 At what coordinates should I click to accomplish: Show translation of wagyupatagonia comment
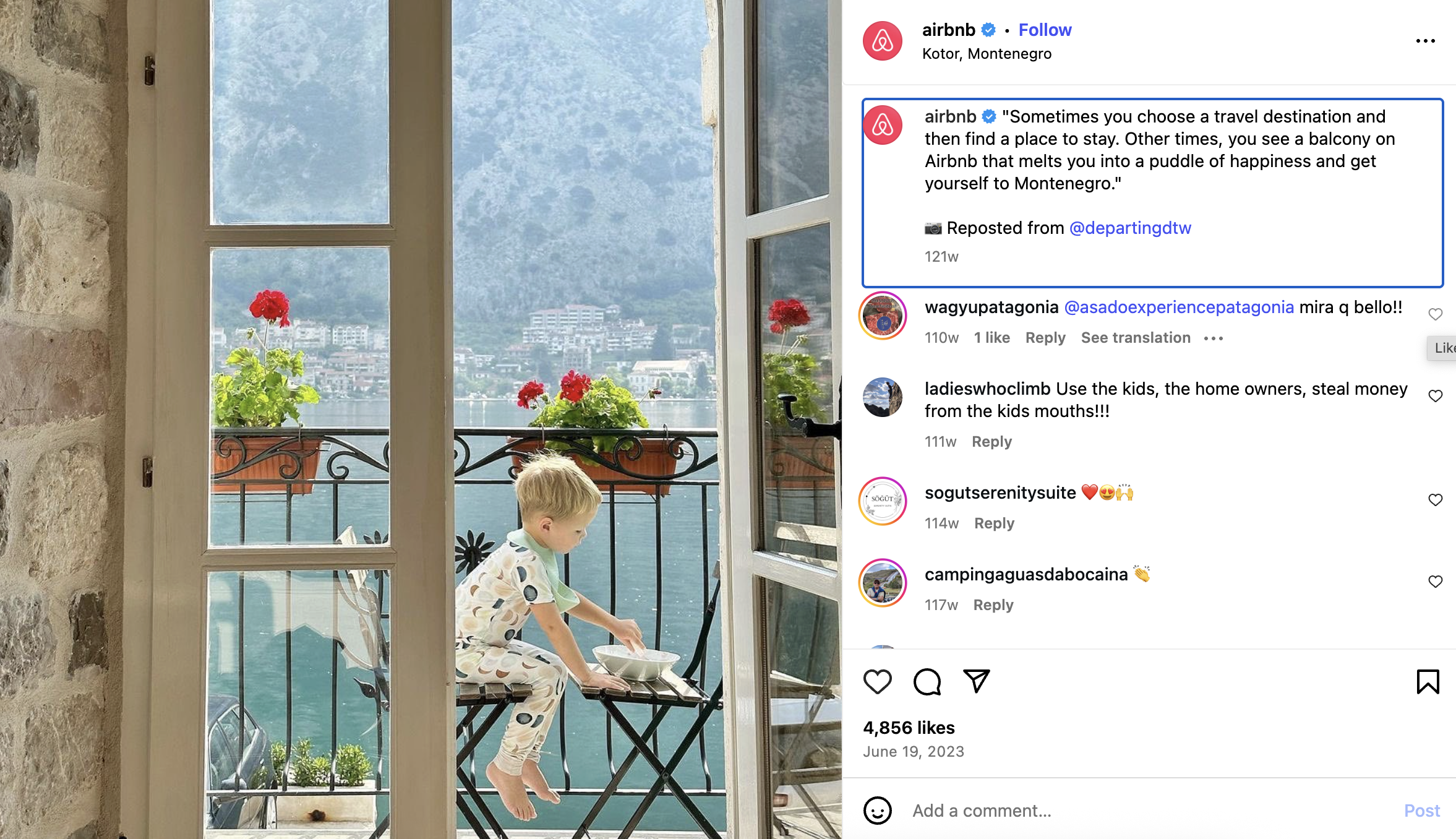(1136, 338)
